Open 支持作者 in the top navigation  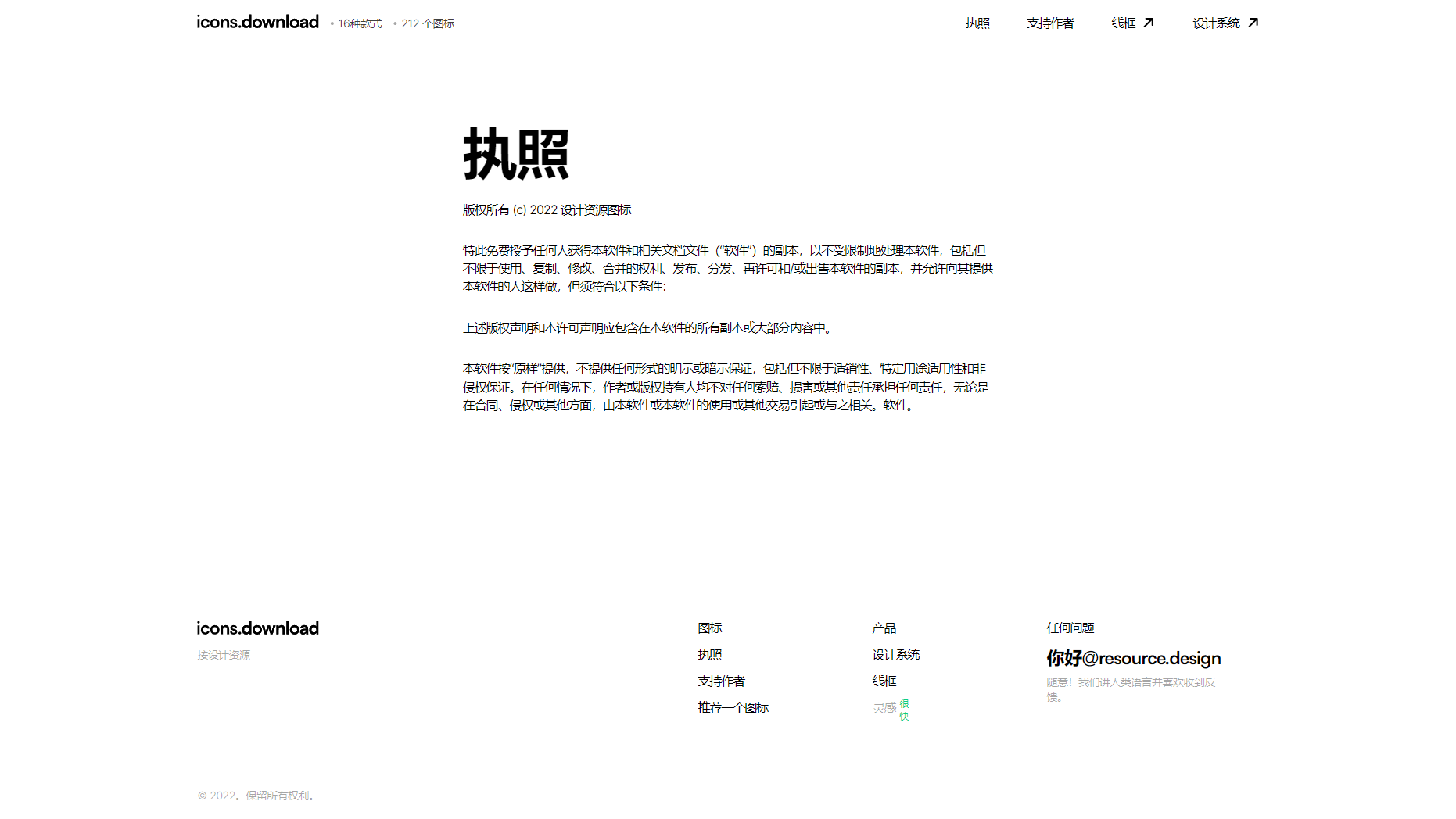point(1050,23)
